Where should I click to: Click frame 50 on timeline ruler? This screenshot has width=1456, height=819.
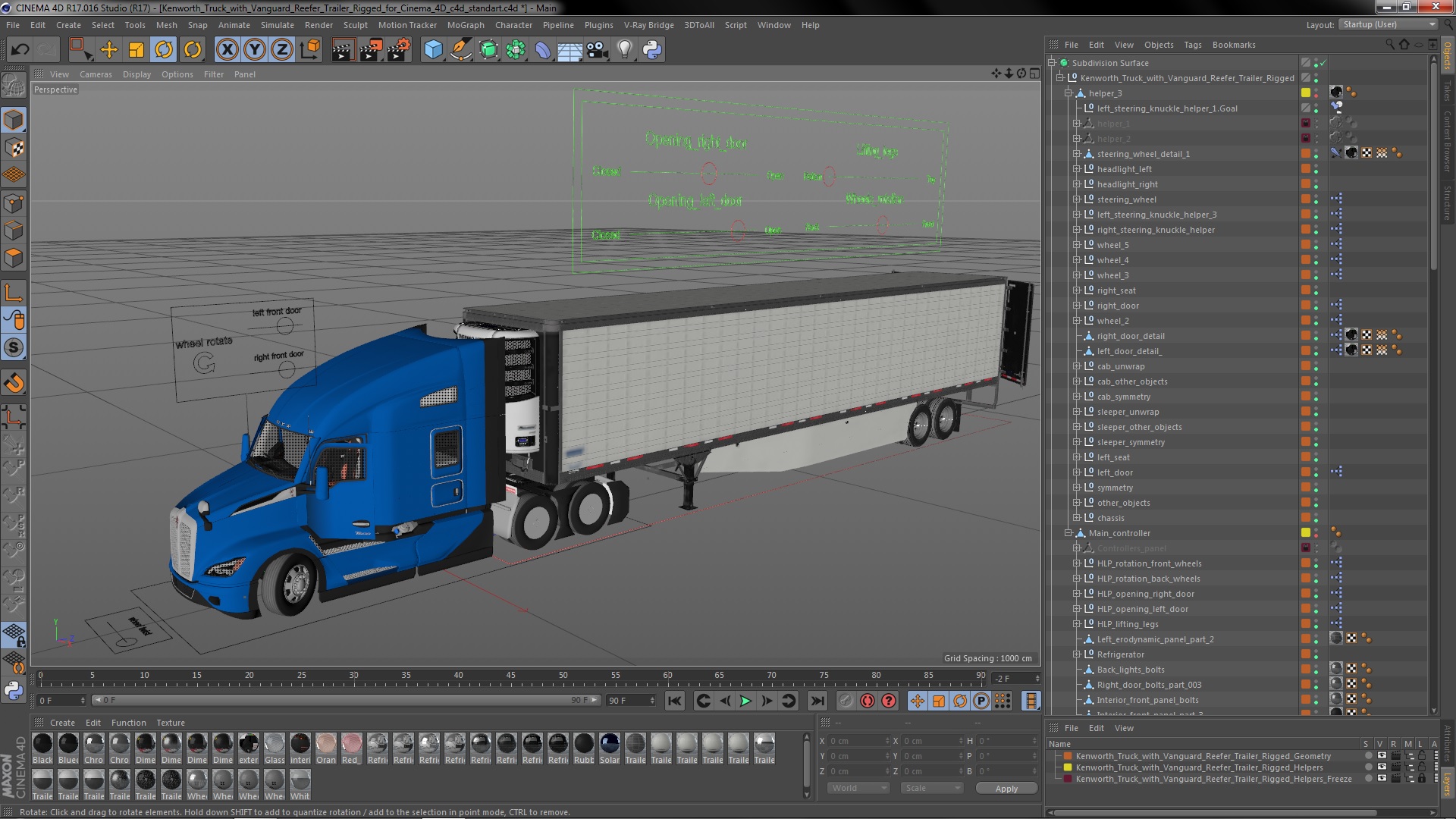pos(563,675)
